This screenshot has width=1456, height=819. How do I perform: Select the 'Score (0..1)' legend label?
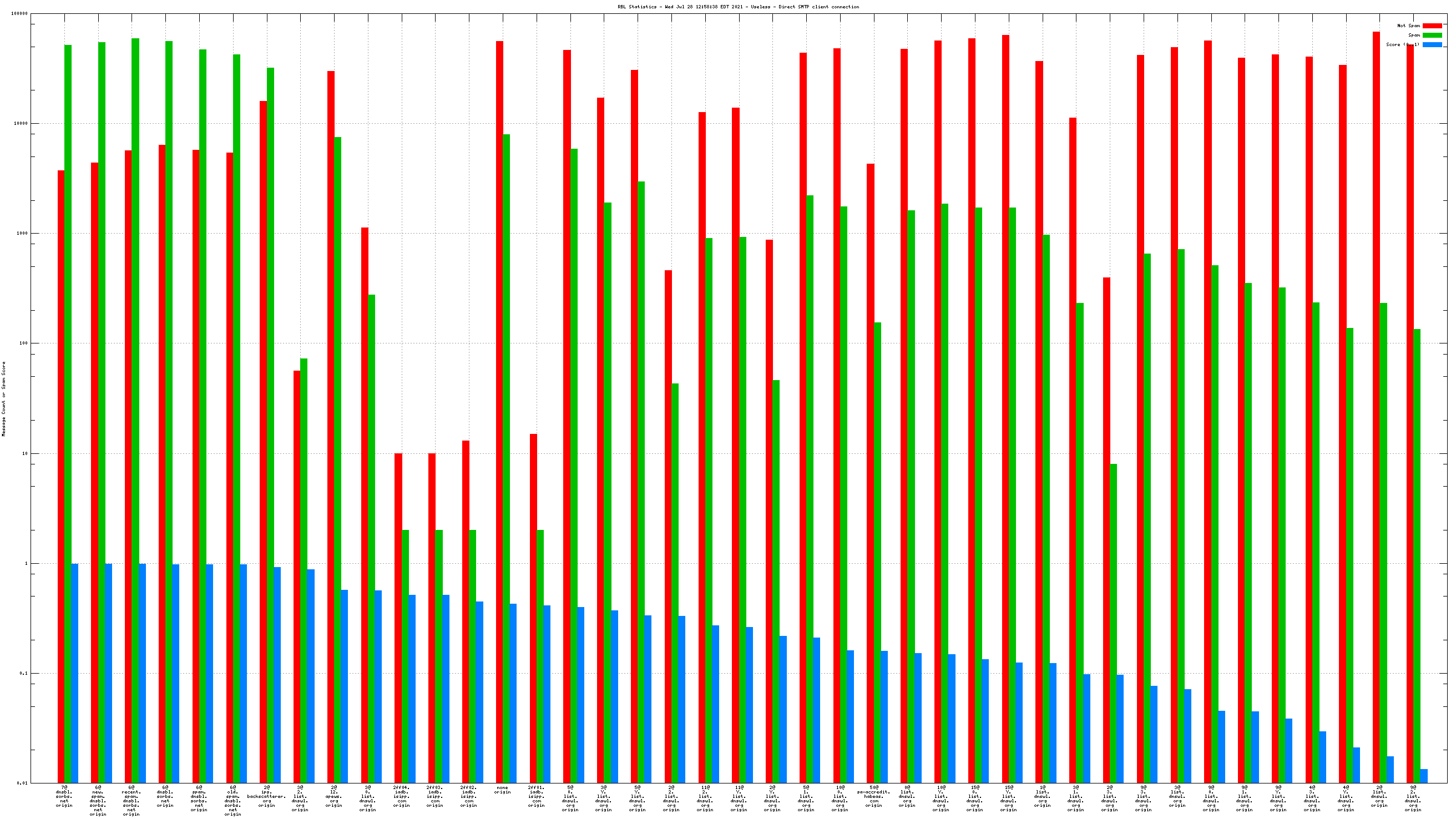[1402, 44]
